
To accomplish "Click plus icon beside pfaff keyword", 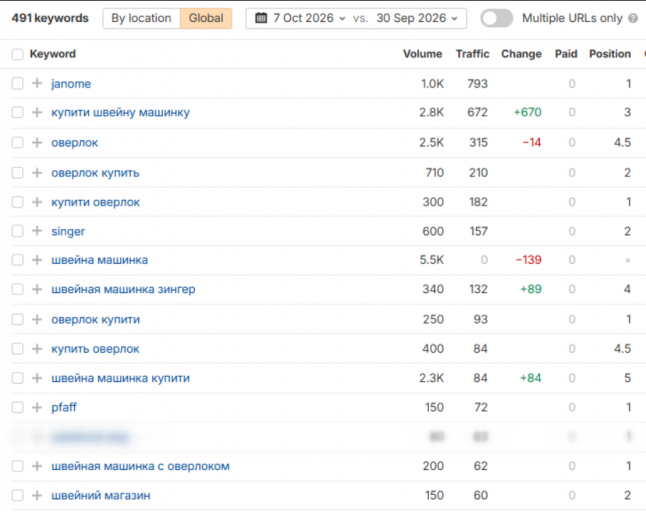I will [37, 407].
